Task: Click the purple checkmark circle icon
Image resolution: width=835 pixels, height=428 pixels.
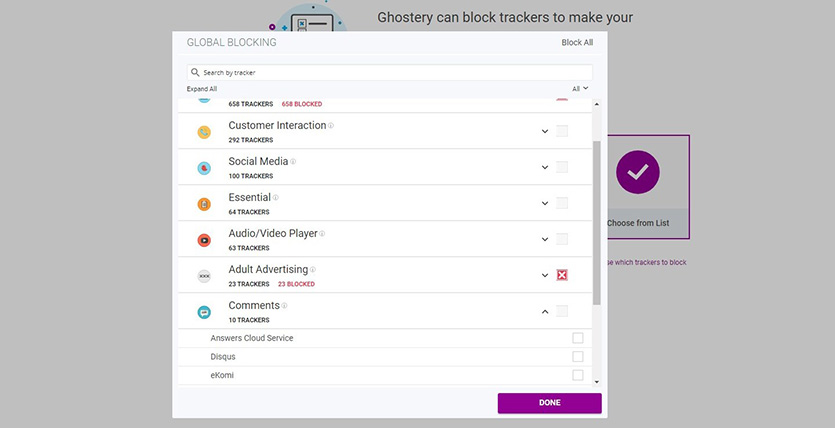Action: [x=638, y=172]
